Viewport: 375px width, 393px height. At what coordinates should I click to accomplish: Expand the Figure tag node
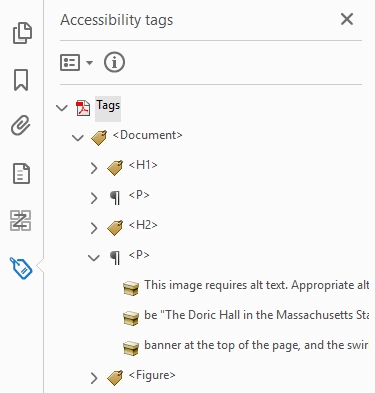pyautogui.click(x=94, y=378)
